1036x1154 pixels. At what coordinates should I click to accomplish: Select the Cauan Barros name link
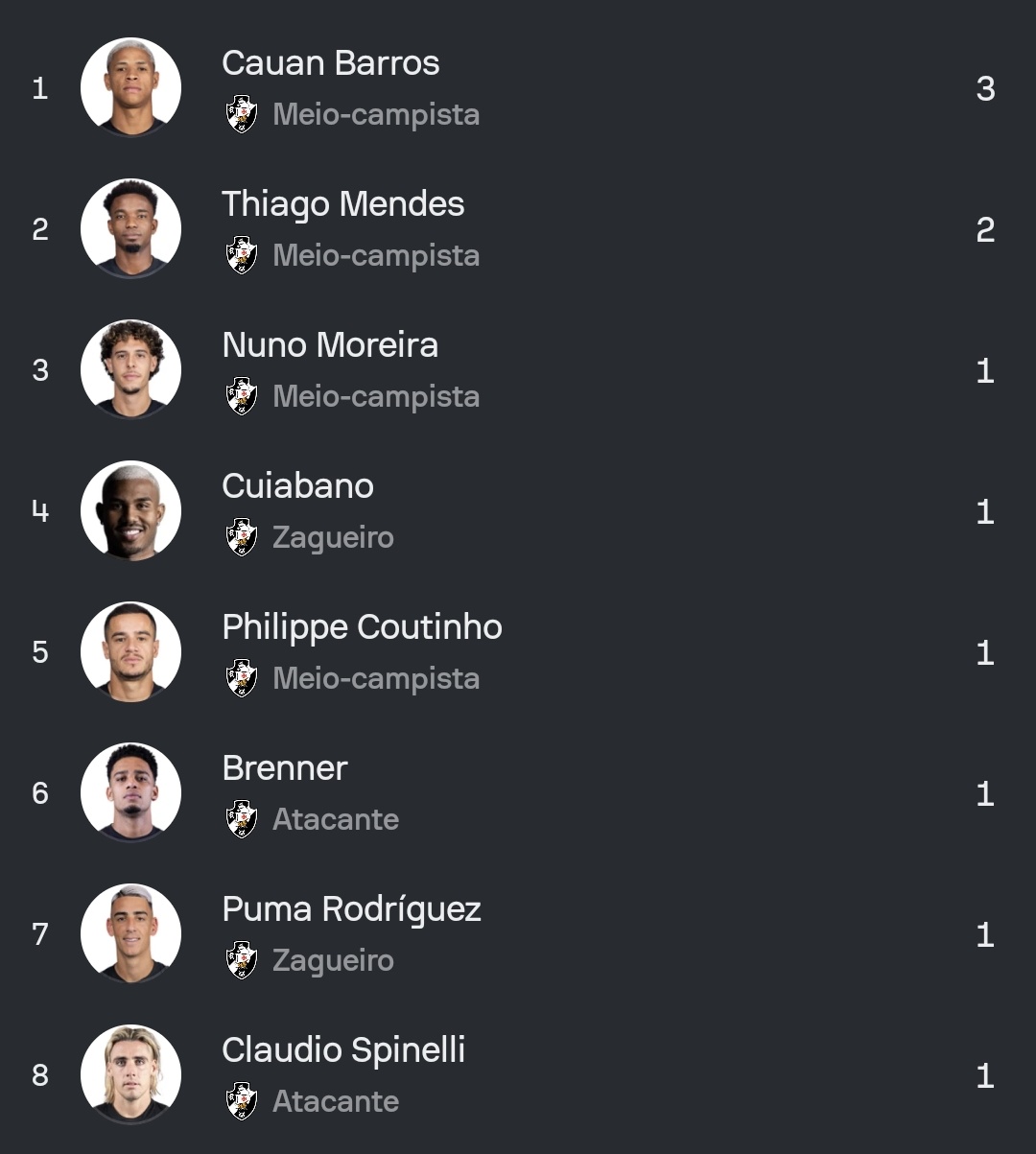pyautogui.click(x=330, y=63)
